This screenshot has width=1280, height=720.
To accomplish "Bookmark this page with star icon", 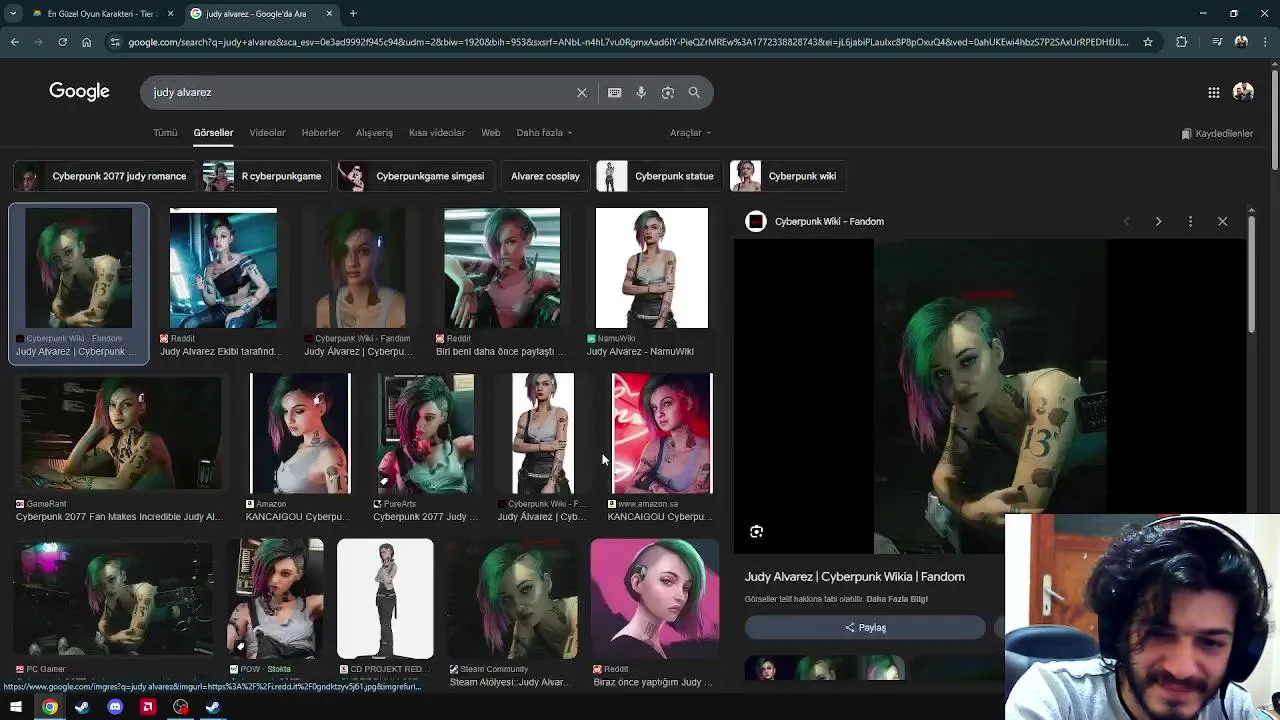I will pos(1148,42).
